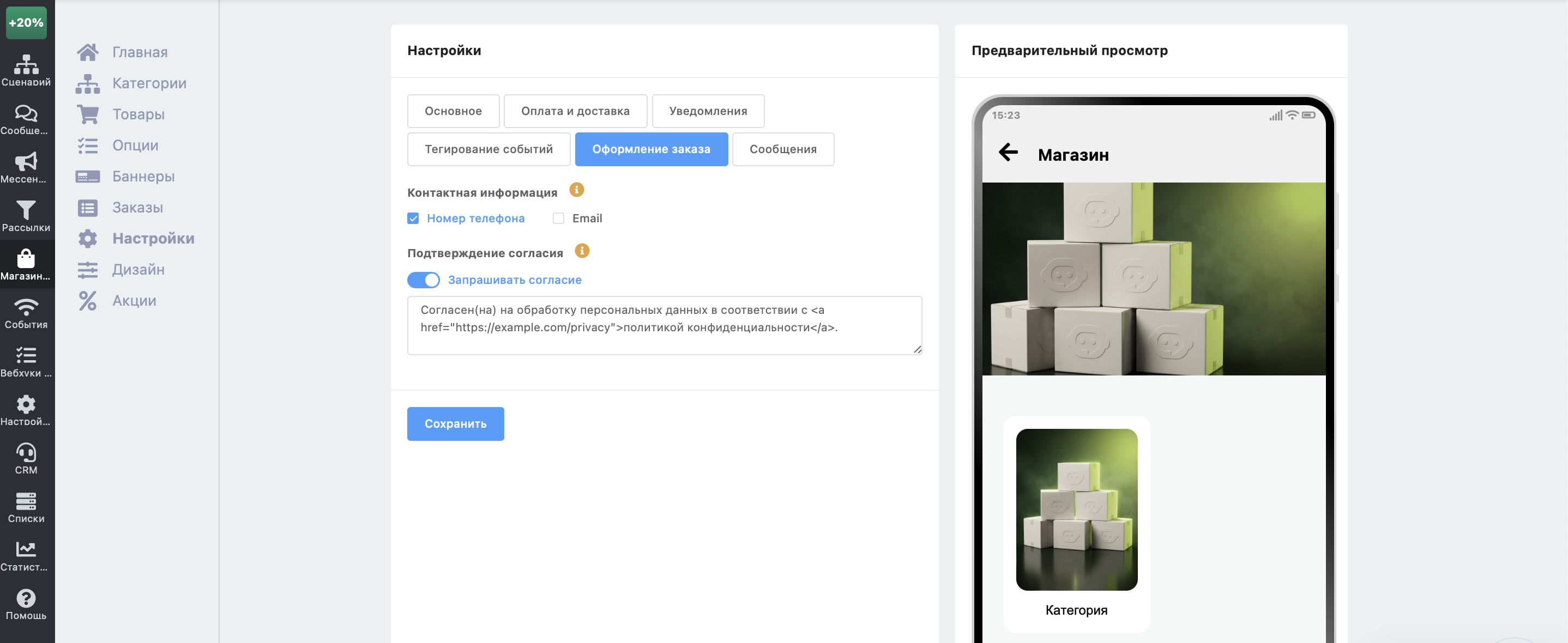Turn off Запрашивать согласие toggle
This screenshot has height=643, width=1568.
(x=424, y=280)
